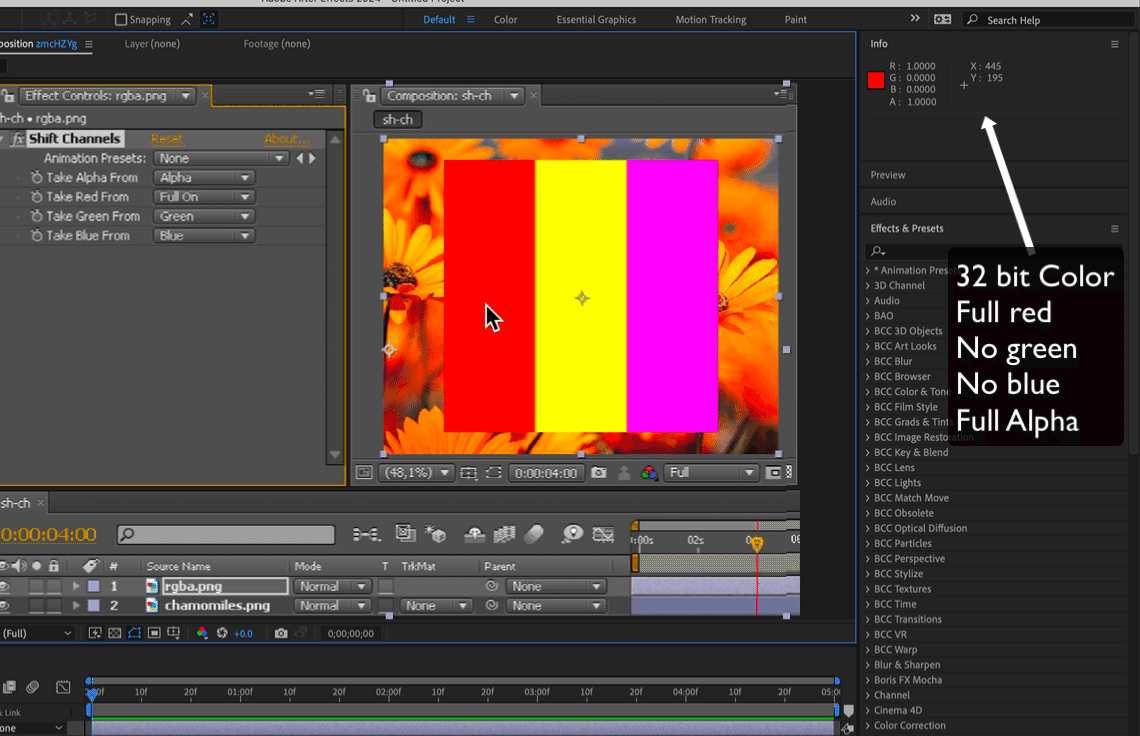
Task: Open TrkMat dropdown for chamomiles.png
Action: click(x=435, y=605)
